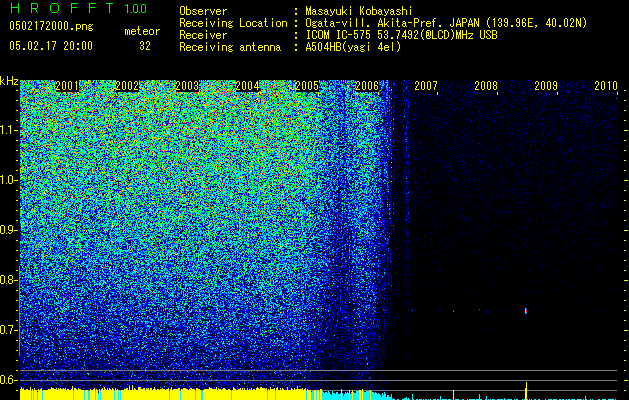Click the 2004 time marker
Viewport: 629px width, 400px height.
[x=247, y=86]
